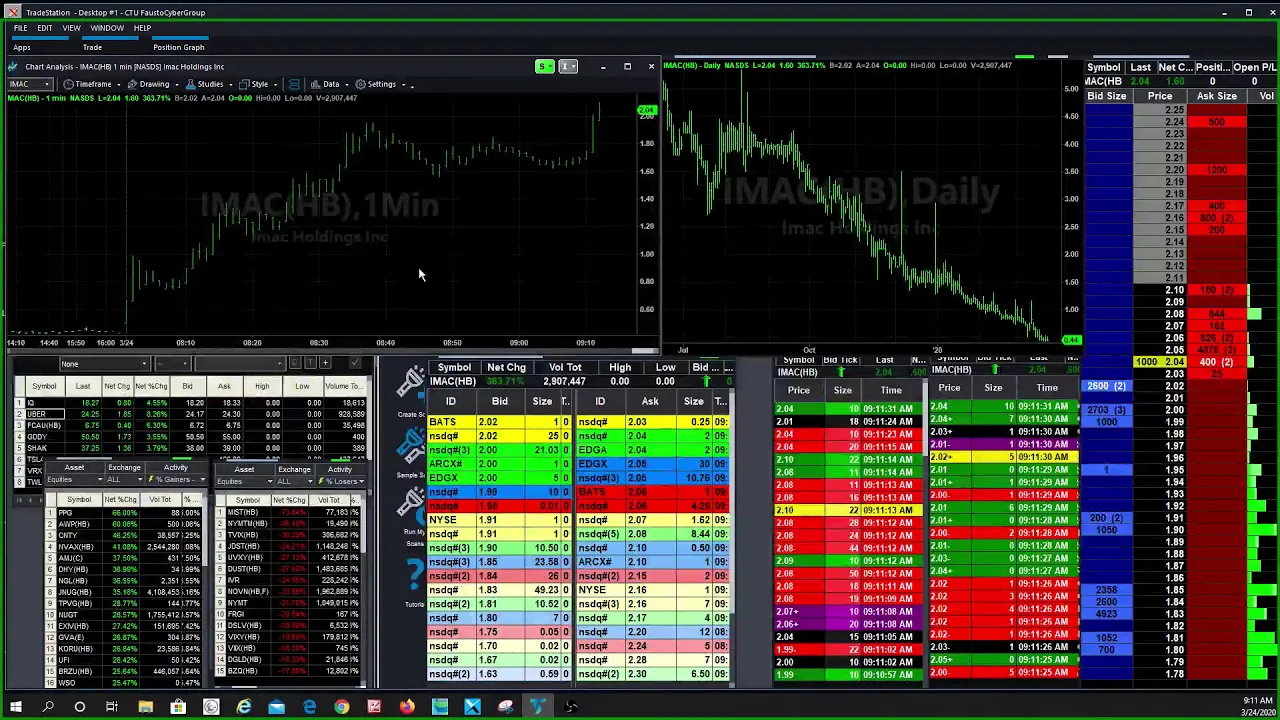Click the Studies flask icon
Screen dimensions: 1280x720
click(190, 84)
